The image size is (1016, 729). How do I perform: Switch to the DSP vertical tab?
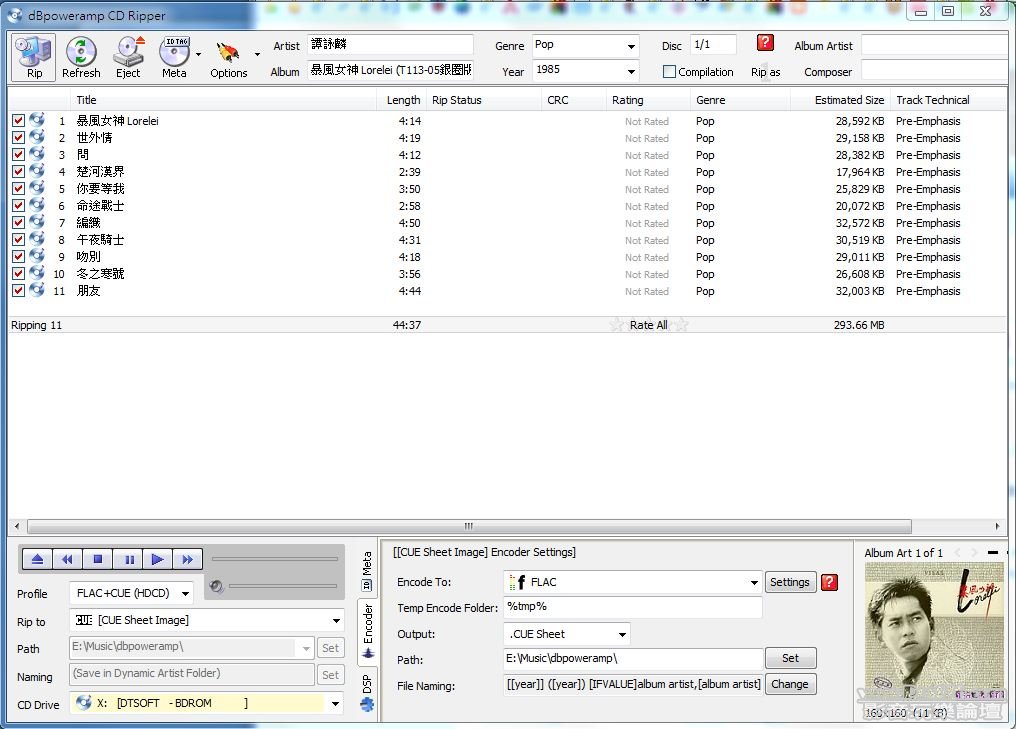(x=367, y=691)
